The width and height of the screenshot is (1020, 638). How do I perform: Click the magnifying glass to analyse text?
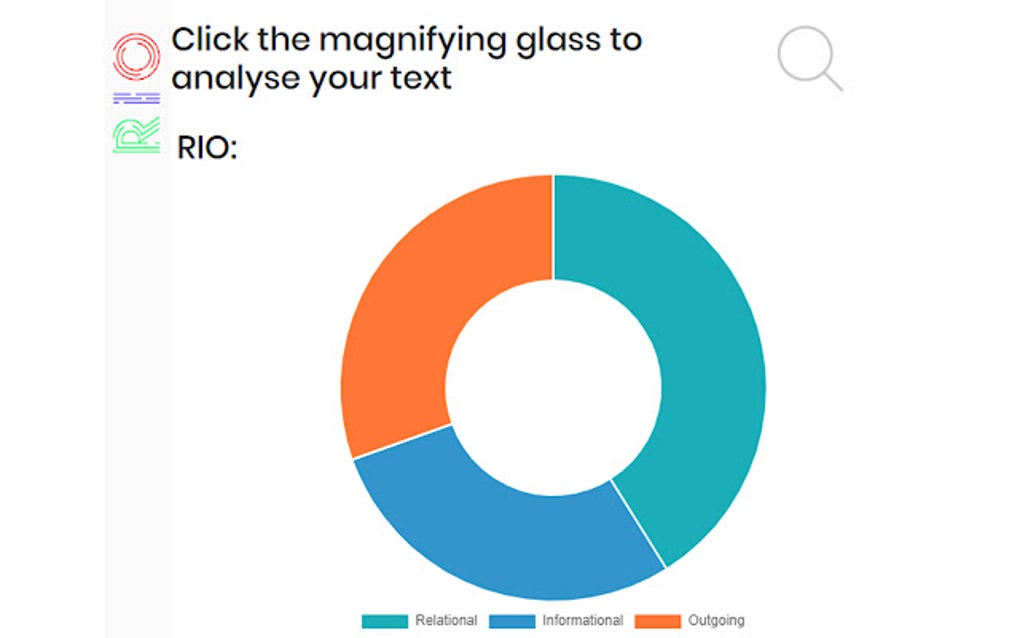[x=808, y=56]
